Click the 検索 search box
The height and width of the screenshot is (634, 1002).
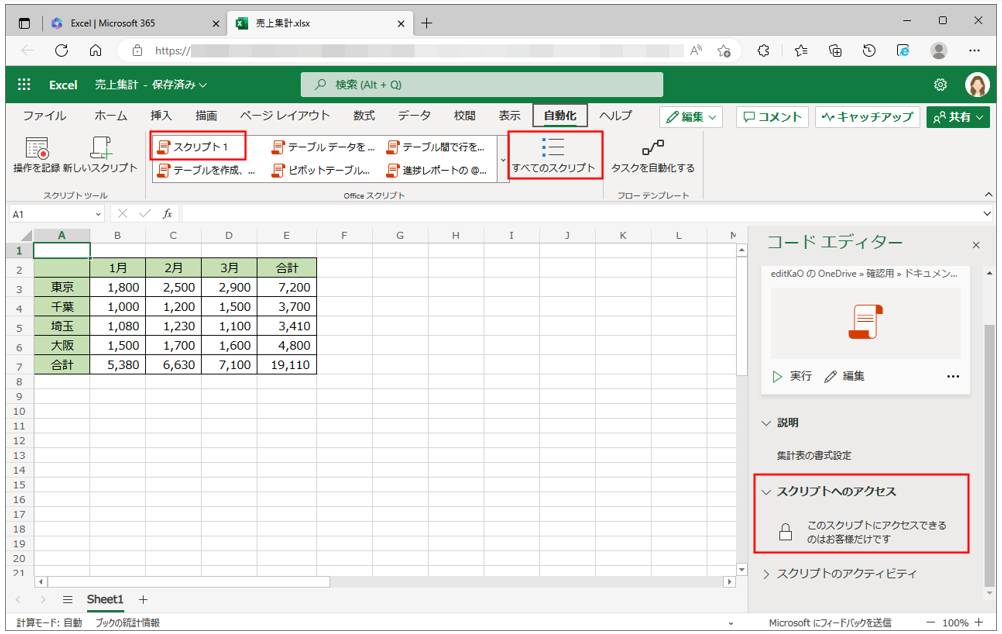pyautogui.click(x=482, y=84)
